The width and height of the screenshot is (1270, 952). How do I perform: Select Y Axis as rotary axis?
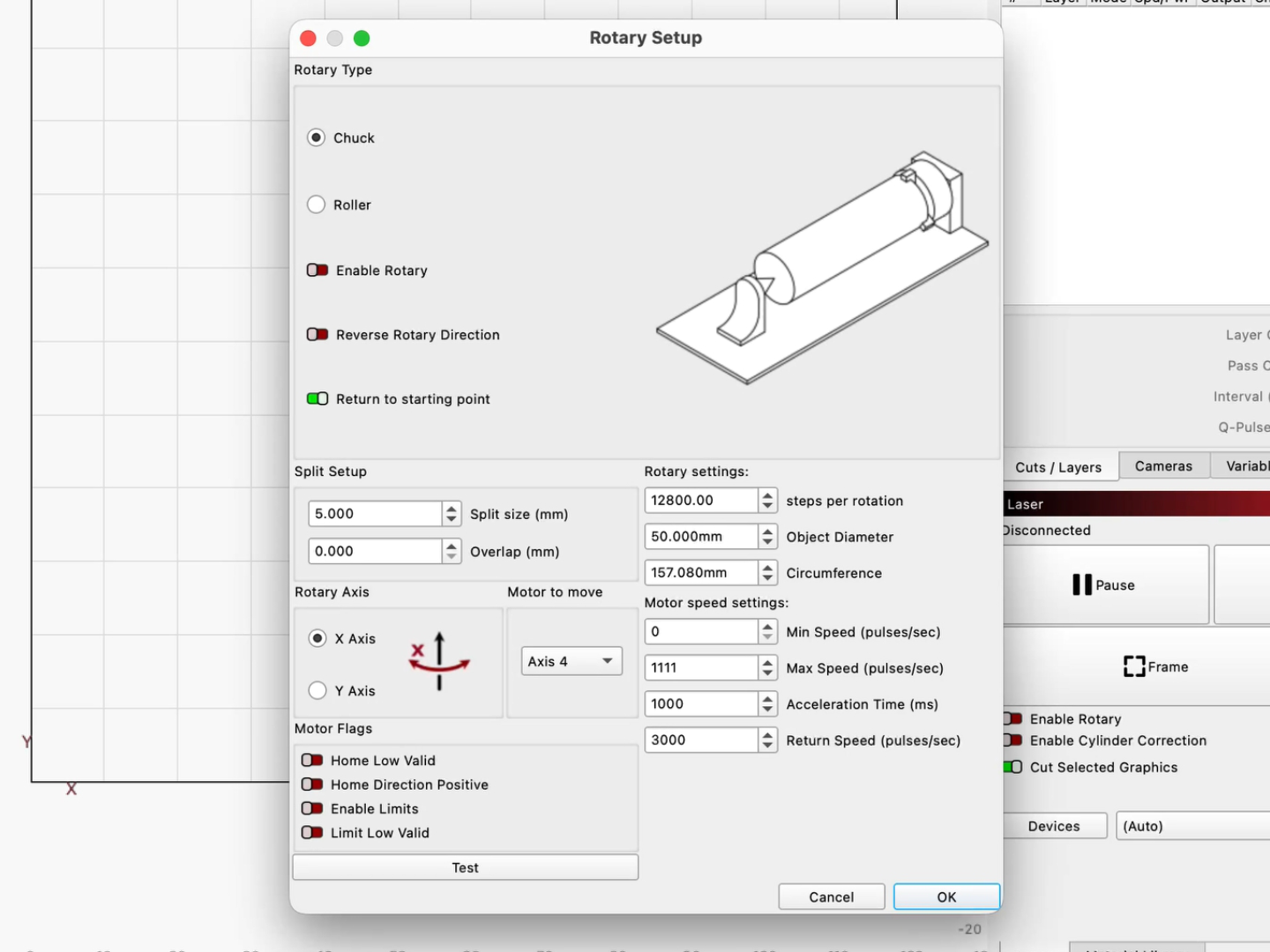pos(317,690)
